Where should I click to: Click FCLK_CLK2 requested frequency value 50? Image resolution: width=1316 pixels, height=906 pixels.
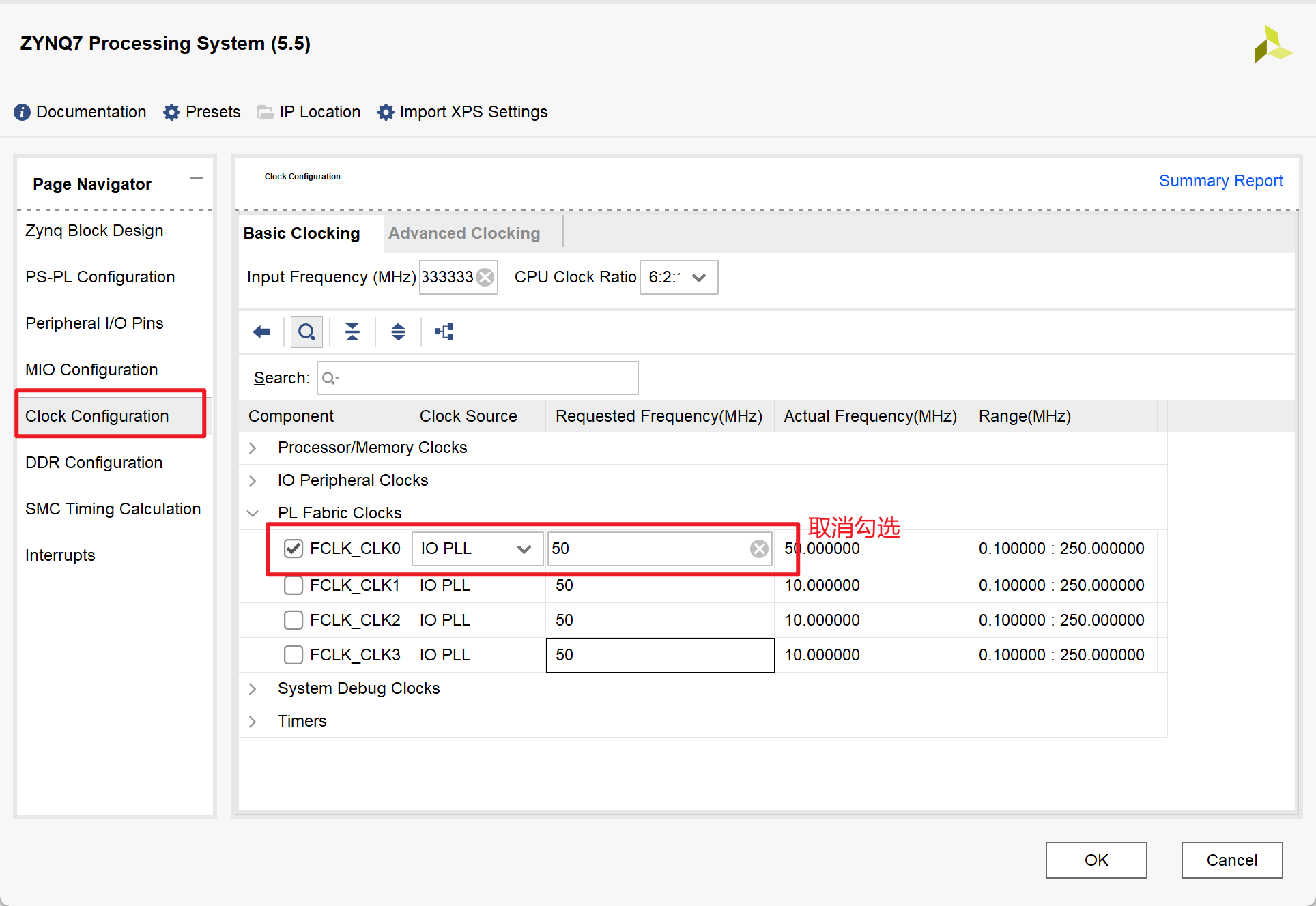564,620
